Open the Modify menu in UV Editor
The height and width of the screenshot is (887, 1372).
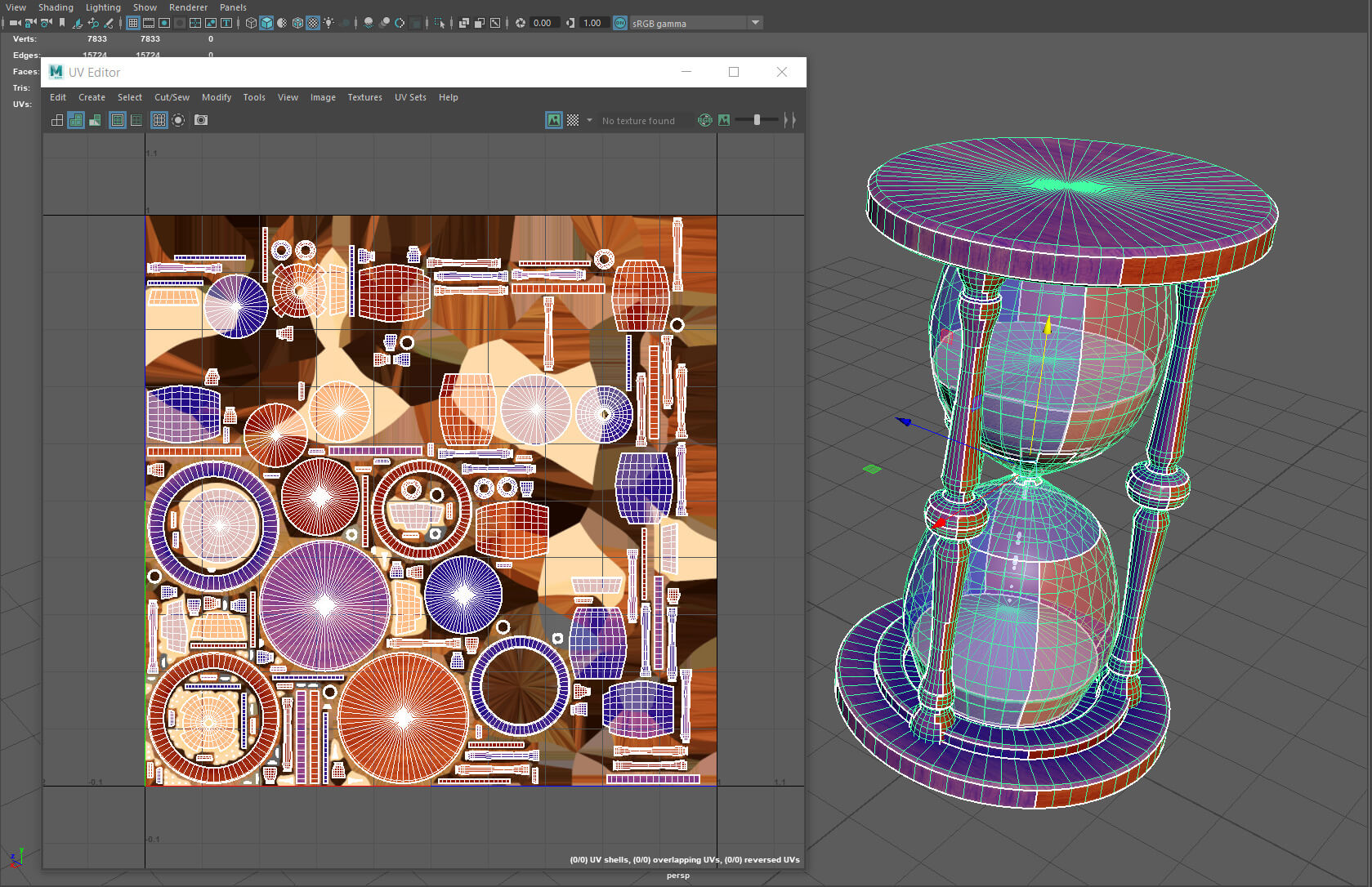(217, 97)
